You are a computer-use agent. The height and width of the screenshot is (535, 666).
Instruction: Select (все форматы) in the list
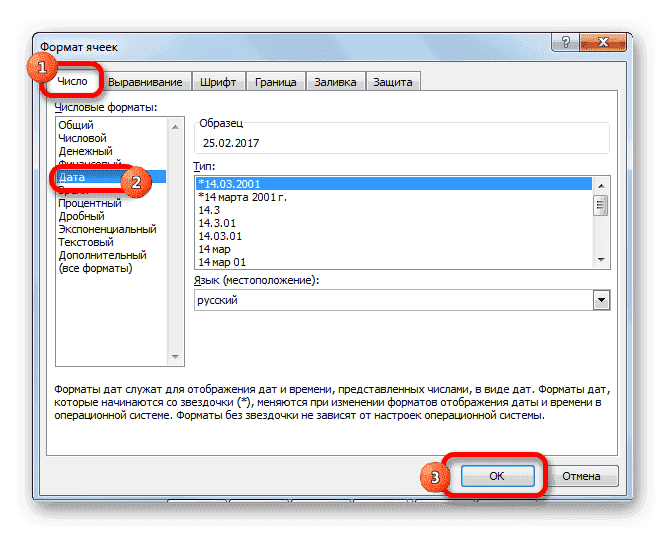112,268
